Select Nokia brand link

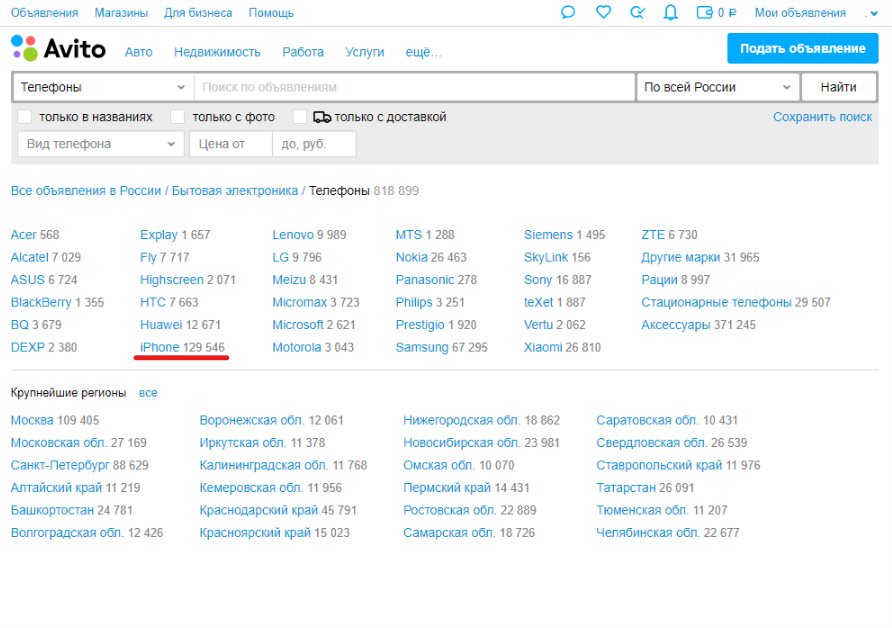click(411, 257)
